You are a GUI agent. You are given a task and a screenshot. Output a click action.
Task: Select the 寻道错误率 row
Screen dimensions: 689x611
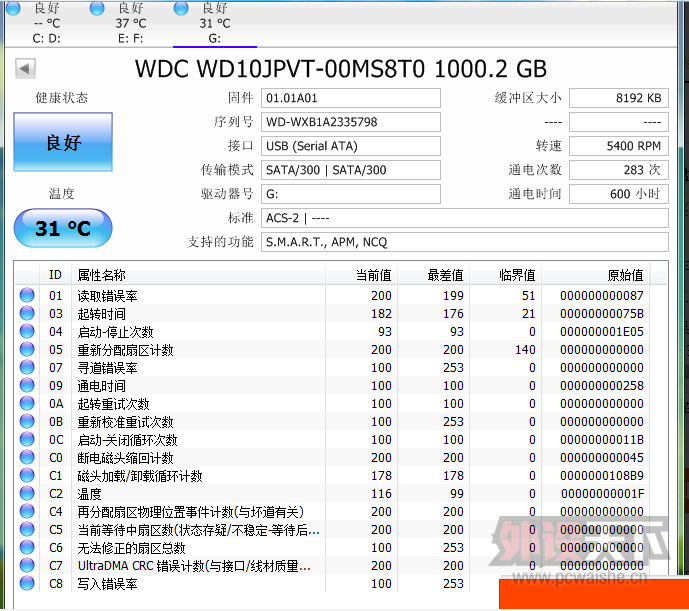click(333, 367)
